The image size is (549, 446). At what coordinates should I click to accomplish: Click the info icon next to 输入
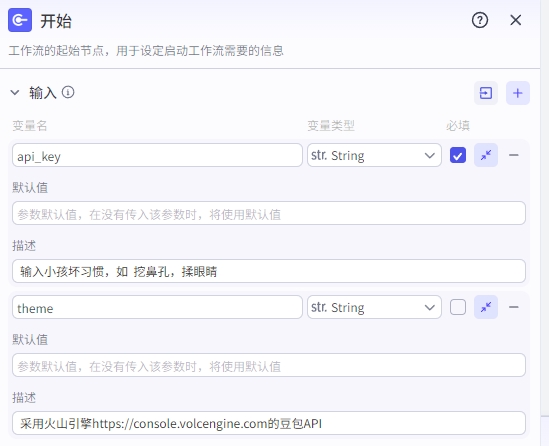click(68, 92)
